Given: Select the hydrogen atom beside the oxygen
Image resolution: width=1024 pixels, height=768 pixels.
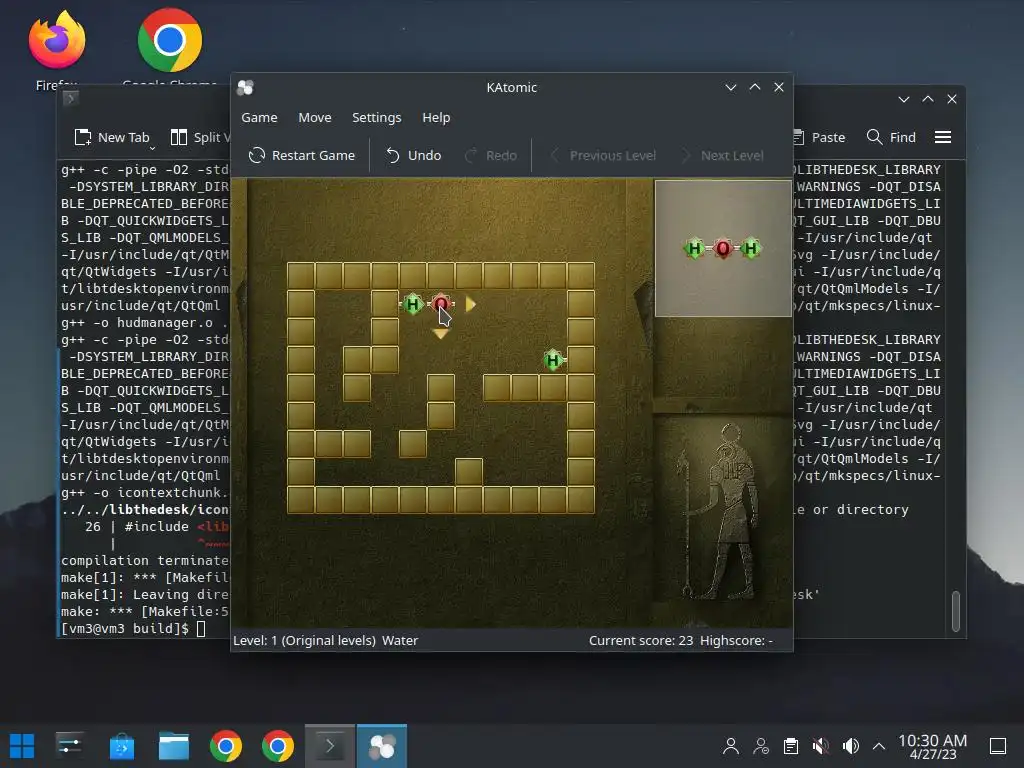Looking at the screenshot, I should (x=412, y=304).
